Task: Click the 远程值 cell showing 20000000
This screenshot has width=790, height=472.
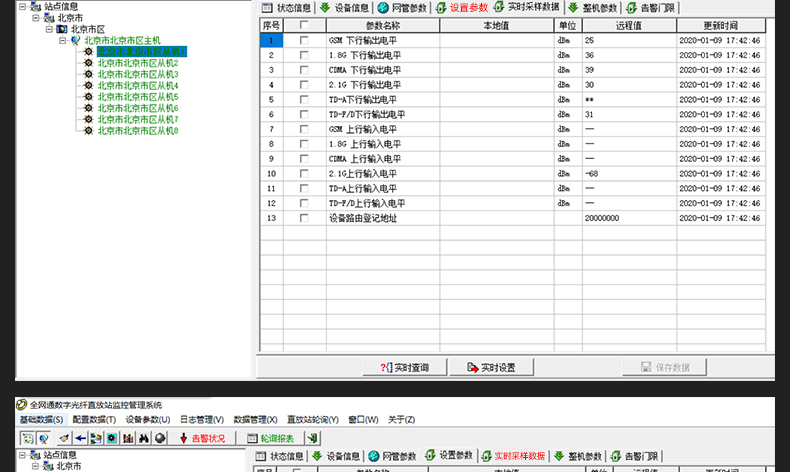Action: (x=626, y=218)
